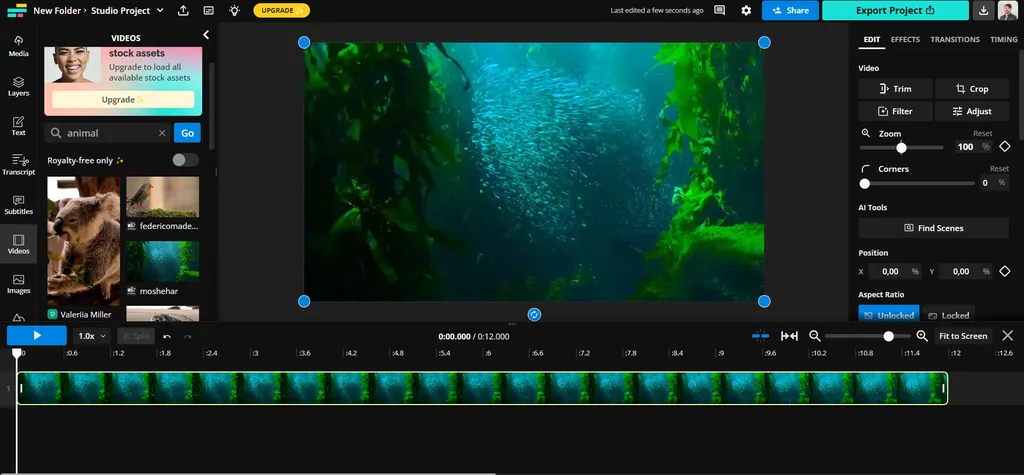Click the timeline zoom slider handle
The image size is (1024, 475).
(x=888, y=336)
